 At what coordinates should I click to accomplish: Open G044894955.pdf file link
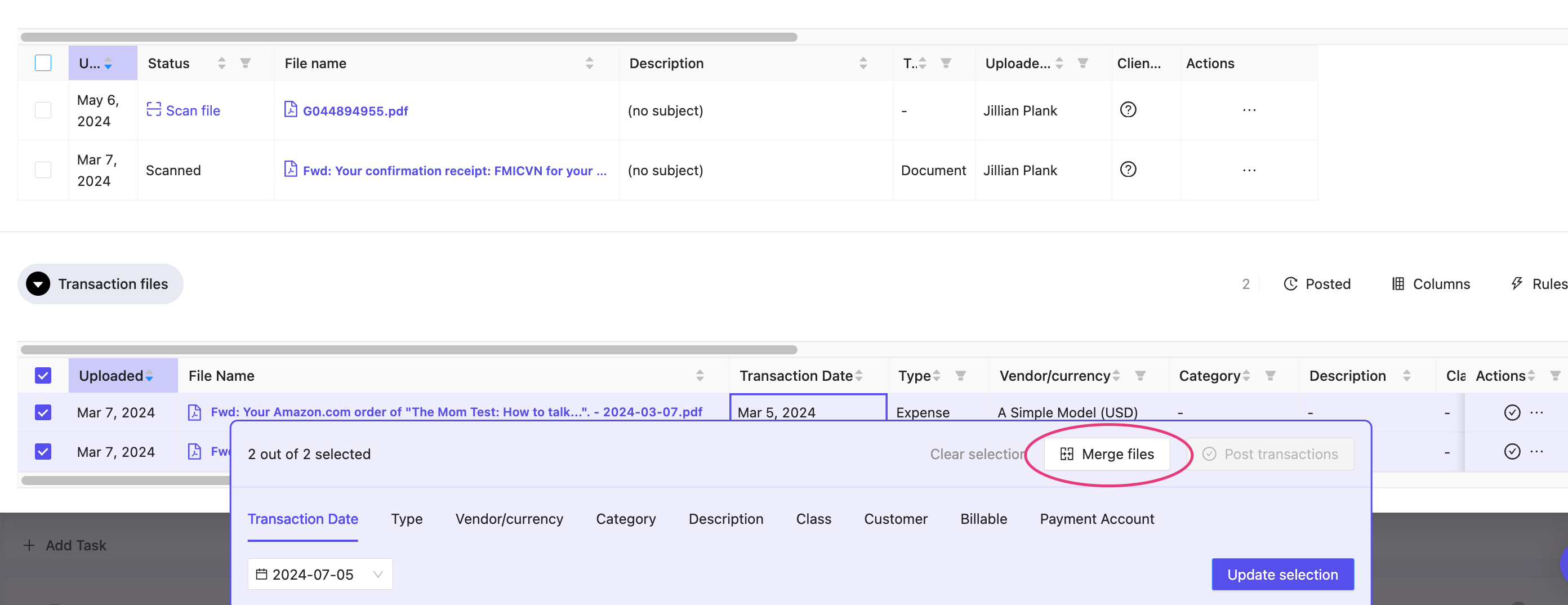tap(355, 111)
